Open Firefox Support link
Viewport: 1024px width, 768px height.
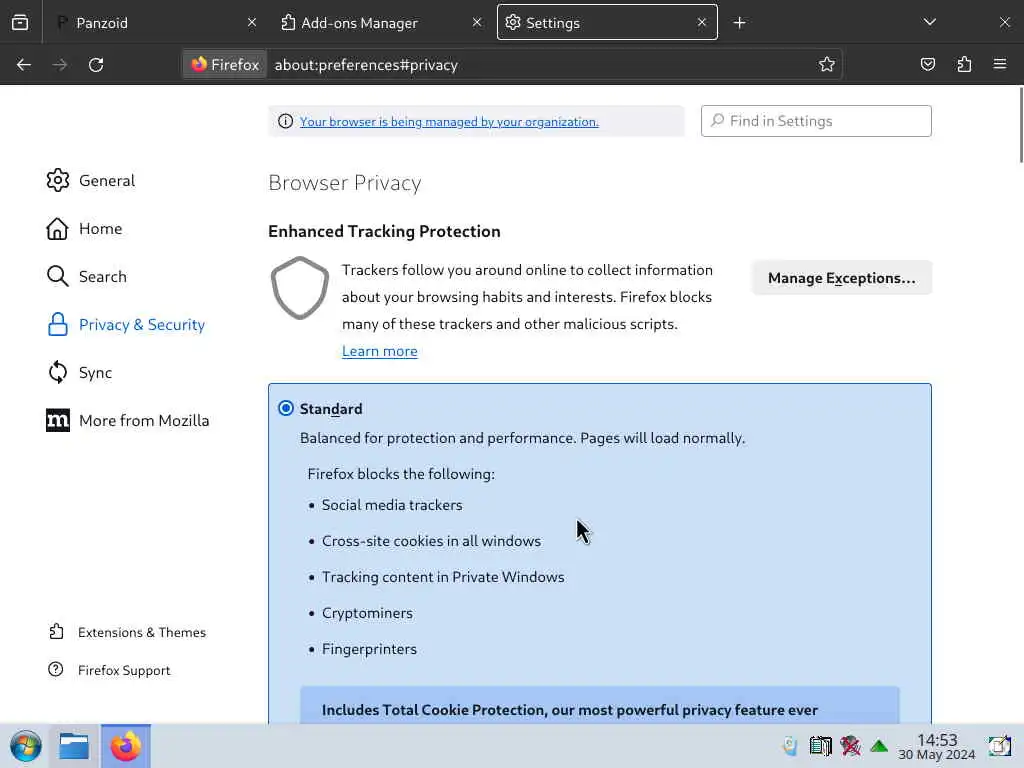pyautogui.click(x=124, y=670)
